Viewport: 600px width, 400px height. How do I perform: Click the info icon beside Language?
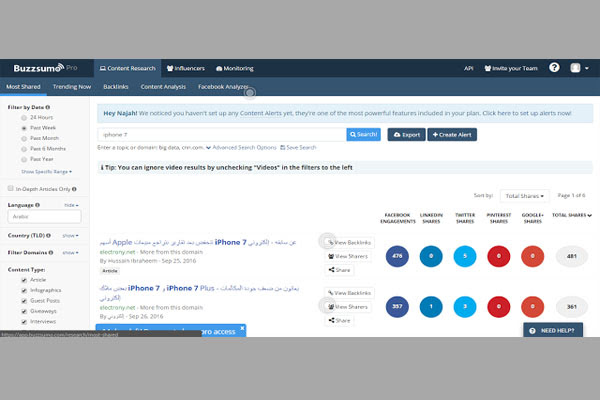[38, 205]
